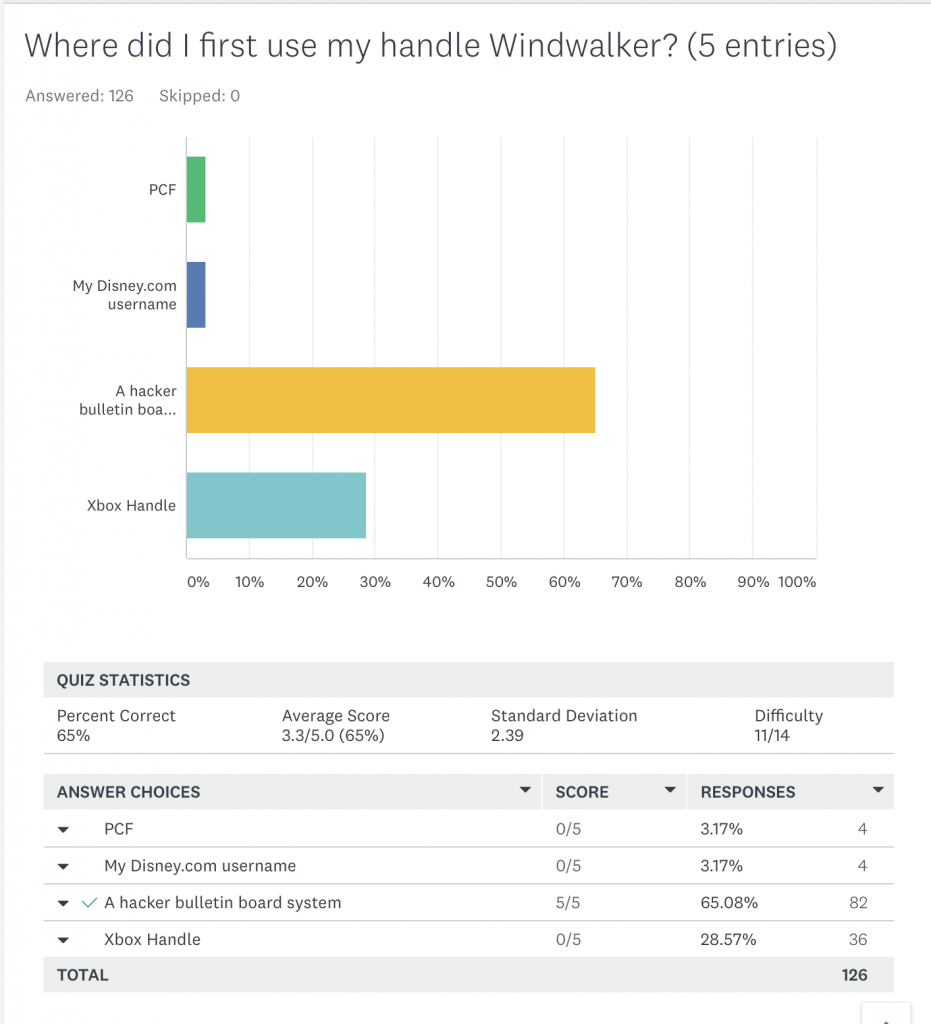The image size is (931, 1024).
Task: Click the scroll-up button at the bottom right
Action: [x=885, y=1014]
